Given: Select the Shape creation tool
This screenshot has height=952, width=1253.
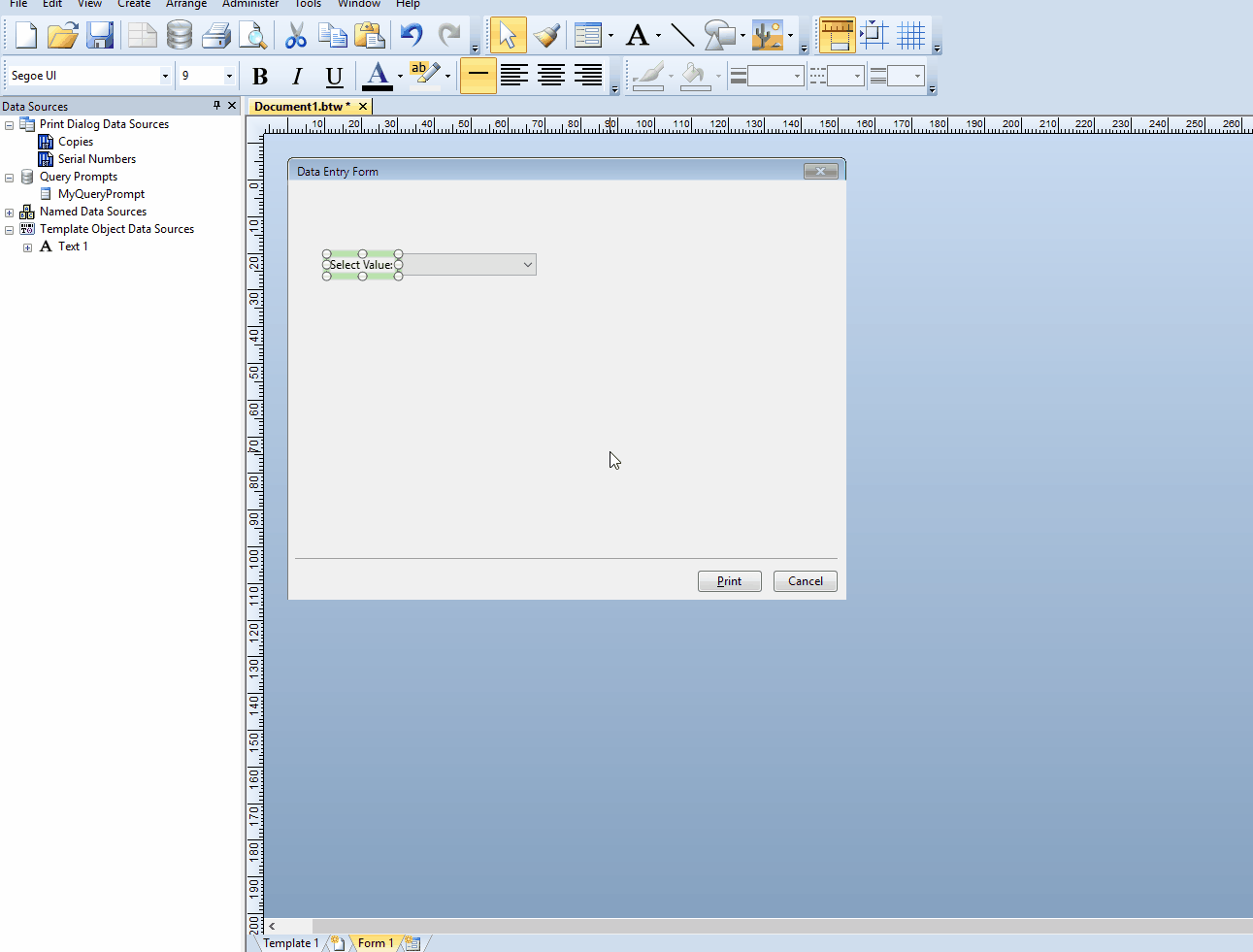Looking at the screenshot, I should [x=719, y=36].
